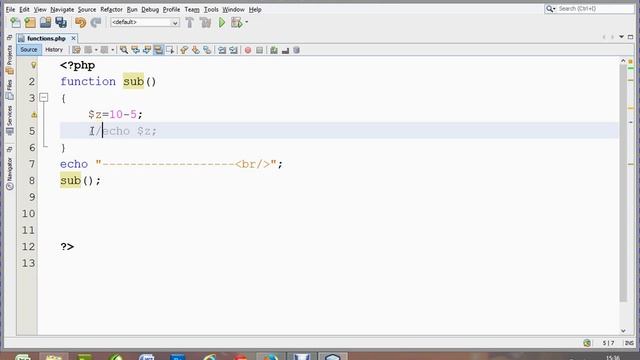The image size is (640, 360).
Task: Click the Open Project toolbar icon
Action: coord(45,22)
